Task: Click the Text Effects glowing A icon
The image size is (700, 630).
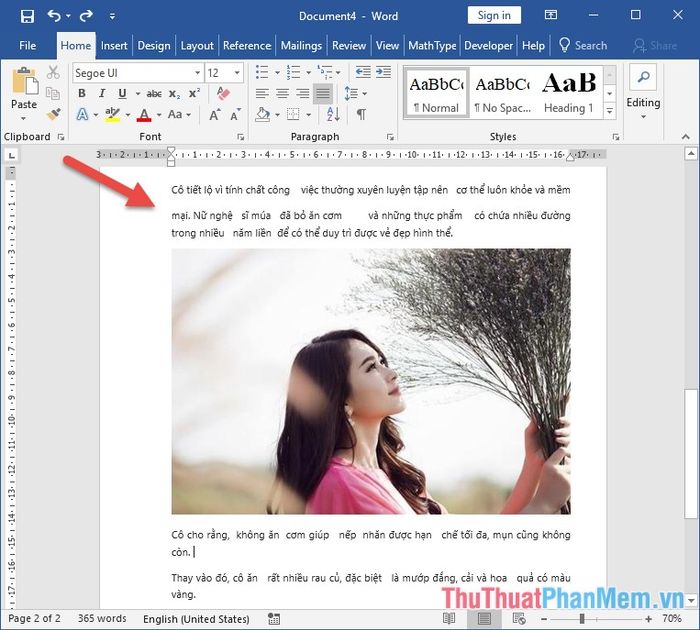Action: coord(82,115)
